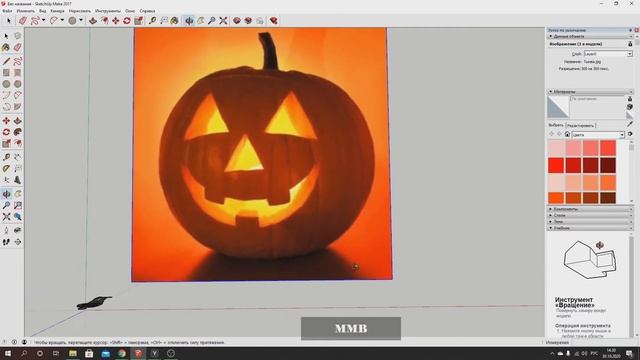Click the material name field
640x360 pixels.
point(597,99)
